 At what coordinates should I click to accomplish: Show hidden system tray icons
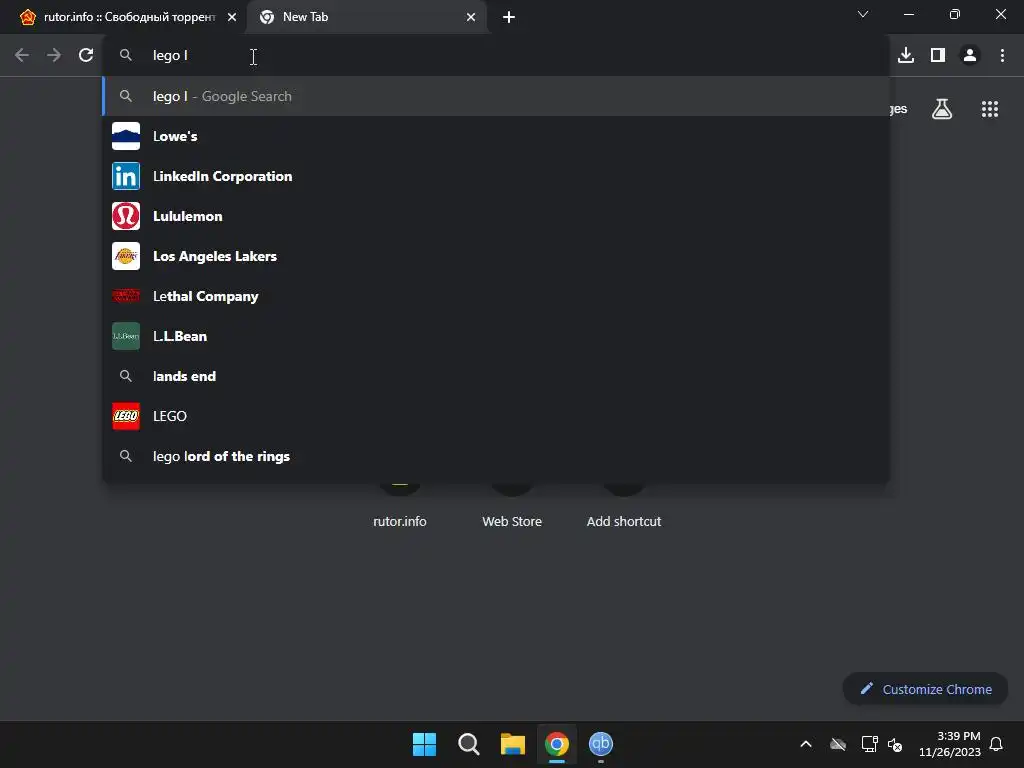(x=806, y=744)
